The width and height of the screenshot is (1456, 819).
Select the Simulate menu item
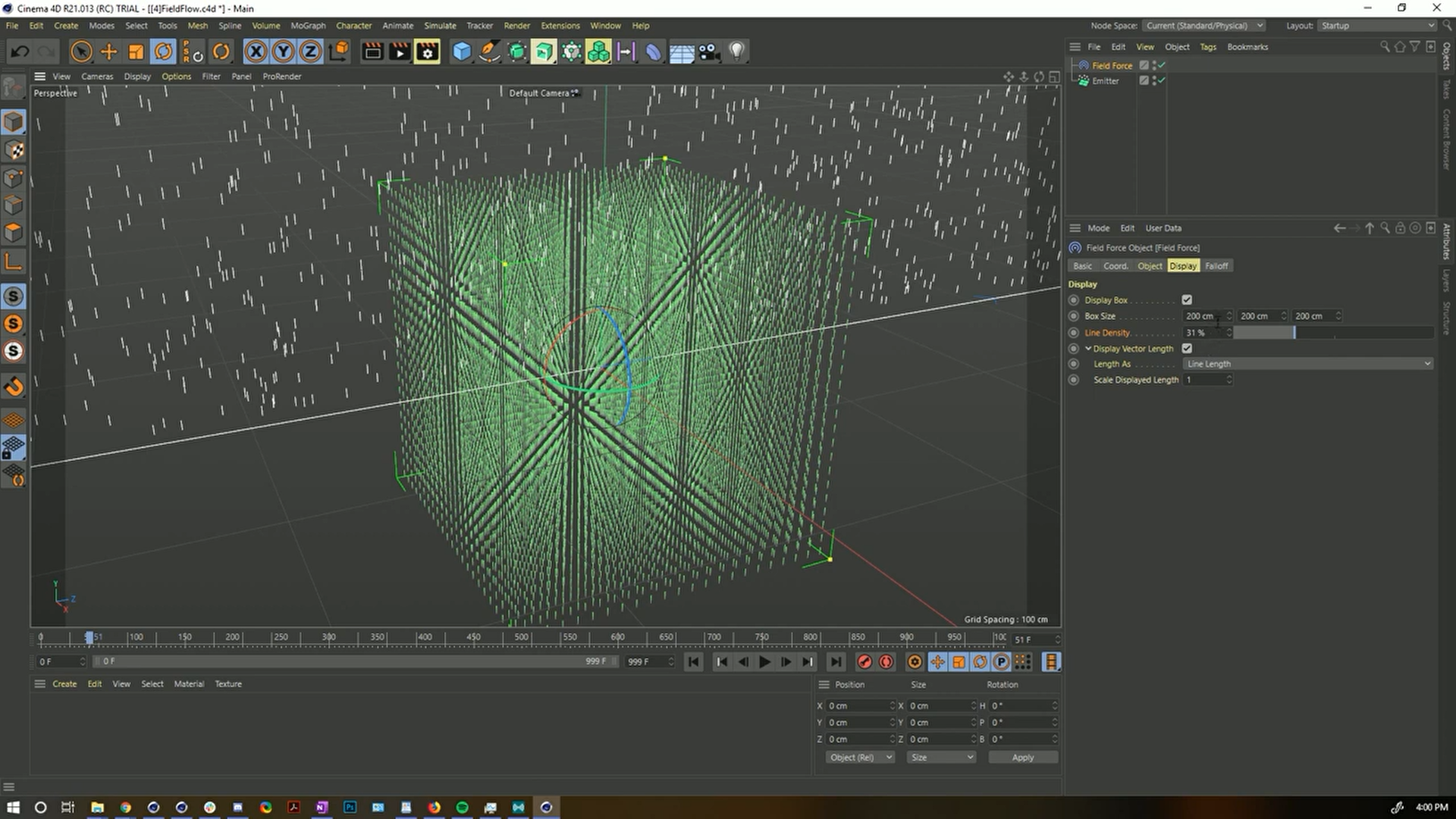click(x=439, y=25)
